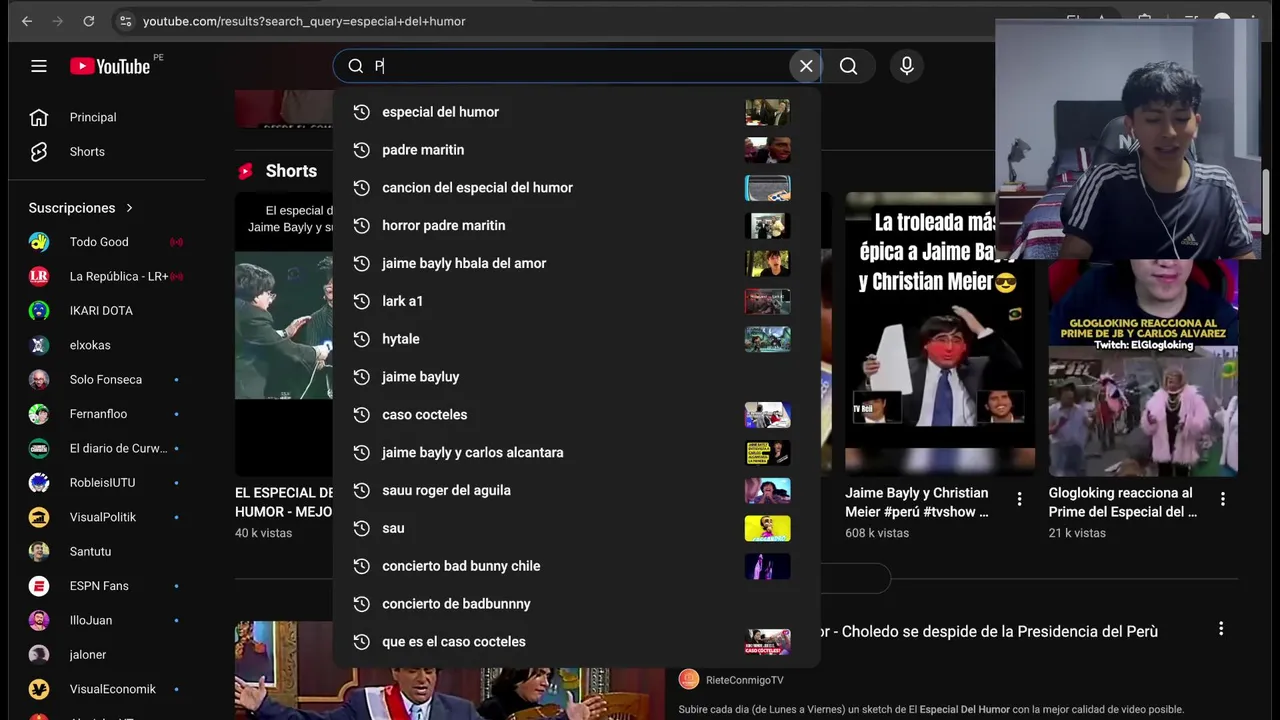
Task: Open the hamburger guide menu
Action: [x=39, y=66]
